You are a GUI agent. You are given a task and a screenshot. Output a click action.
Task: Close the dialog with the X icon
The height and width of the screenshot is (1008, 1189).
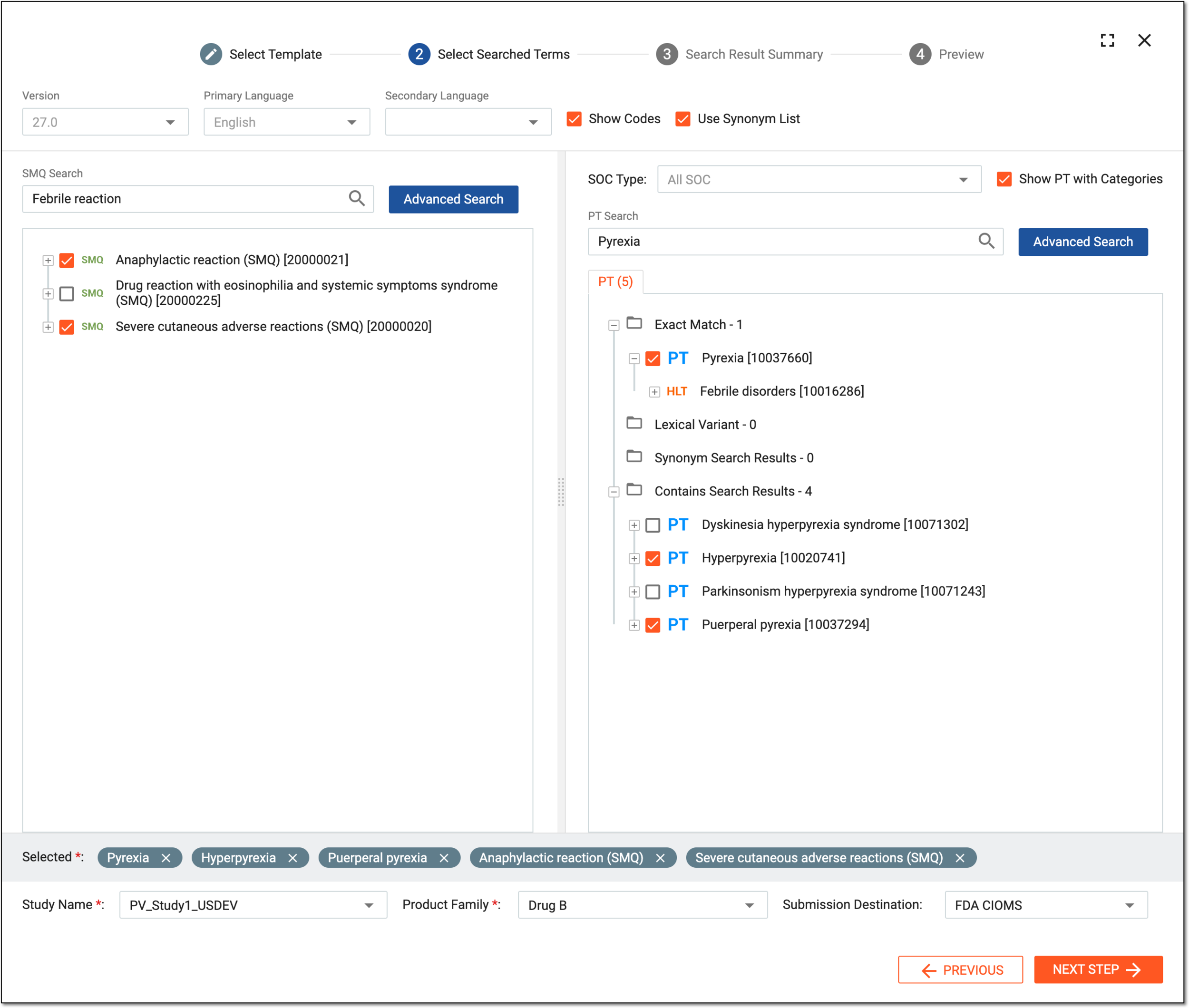point(1144,40)
